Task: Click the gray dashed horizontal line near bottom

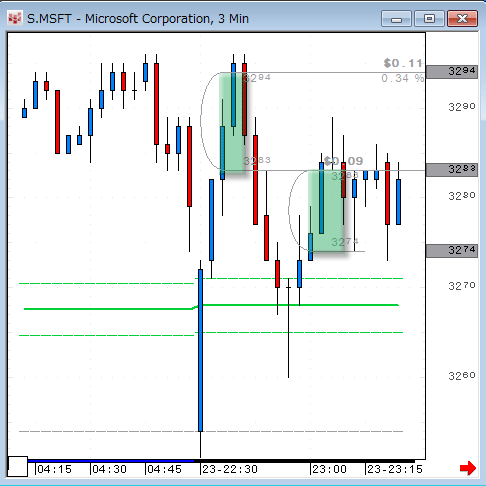Action: (211, 431)
